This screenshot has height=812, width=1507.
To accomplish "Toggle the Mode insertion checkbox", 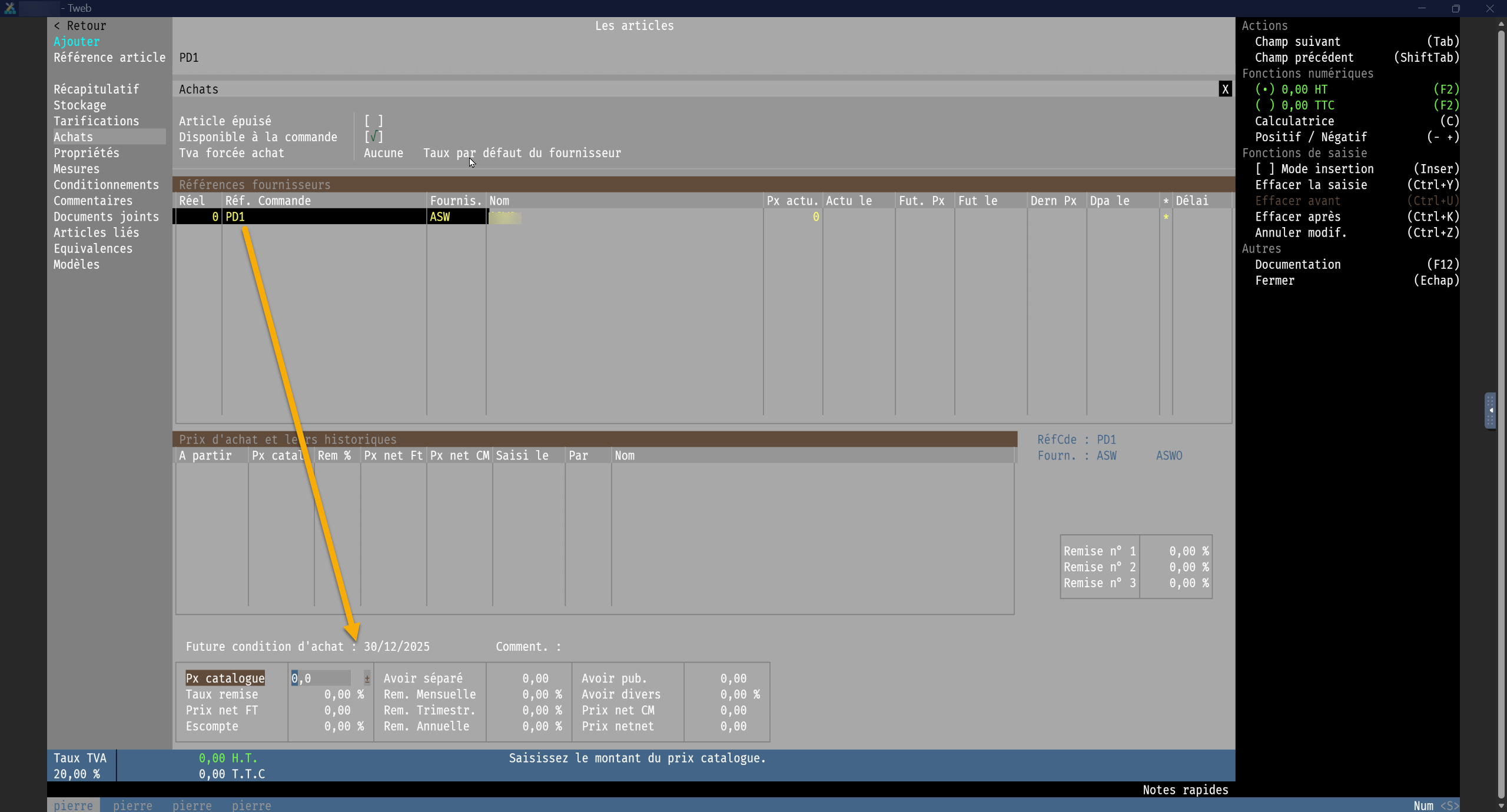I will point(1315,169).
